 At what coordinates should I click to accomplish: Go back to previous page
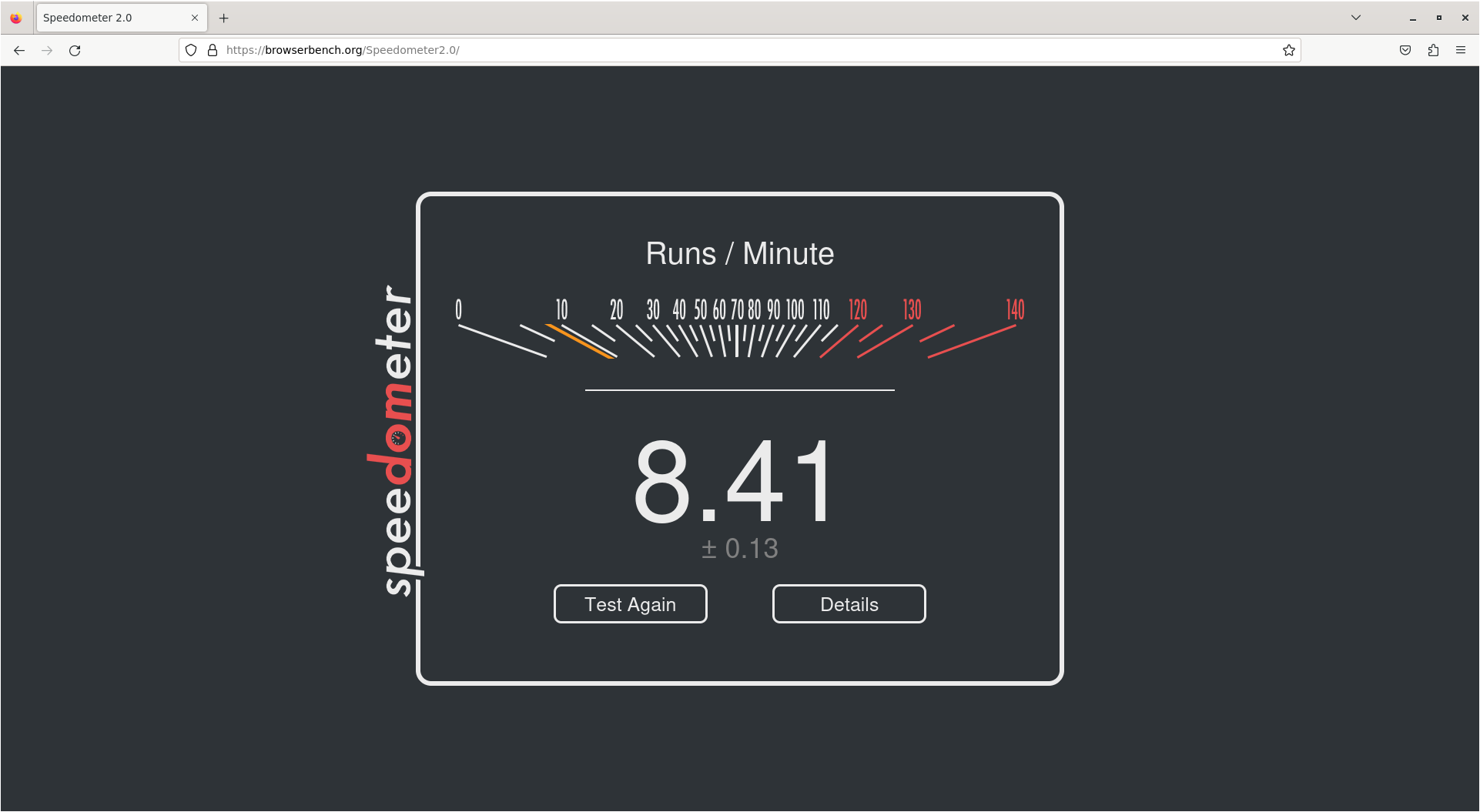(x=19, y=50)
